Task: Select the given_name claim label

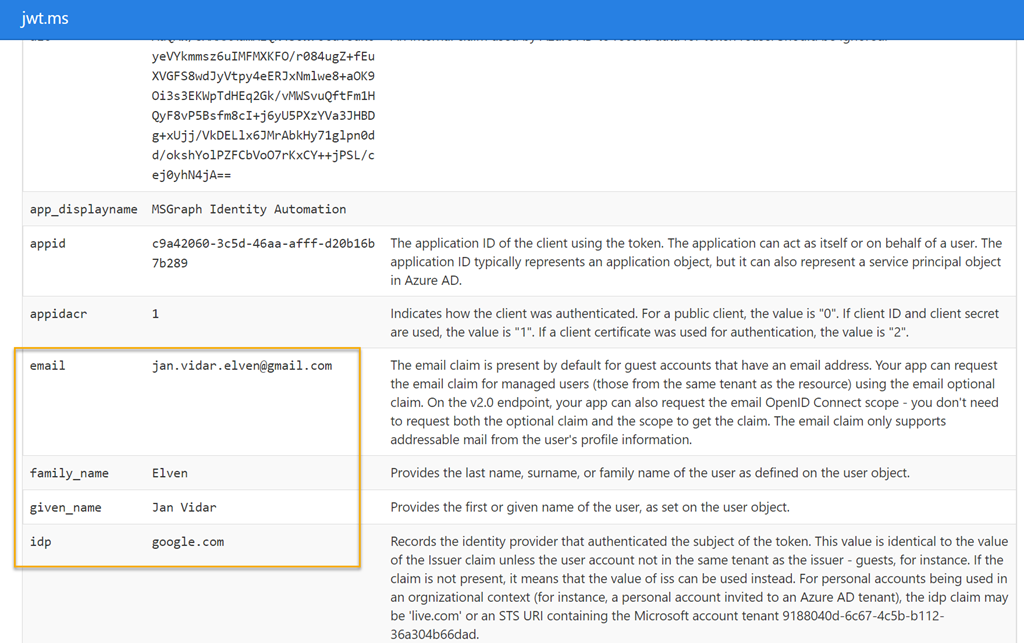Action: click(65, 508)
